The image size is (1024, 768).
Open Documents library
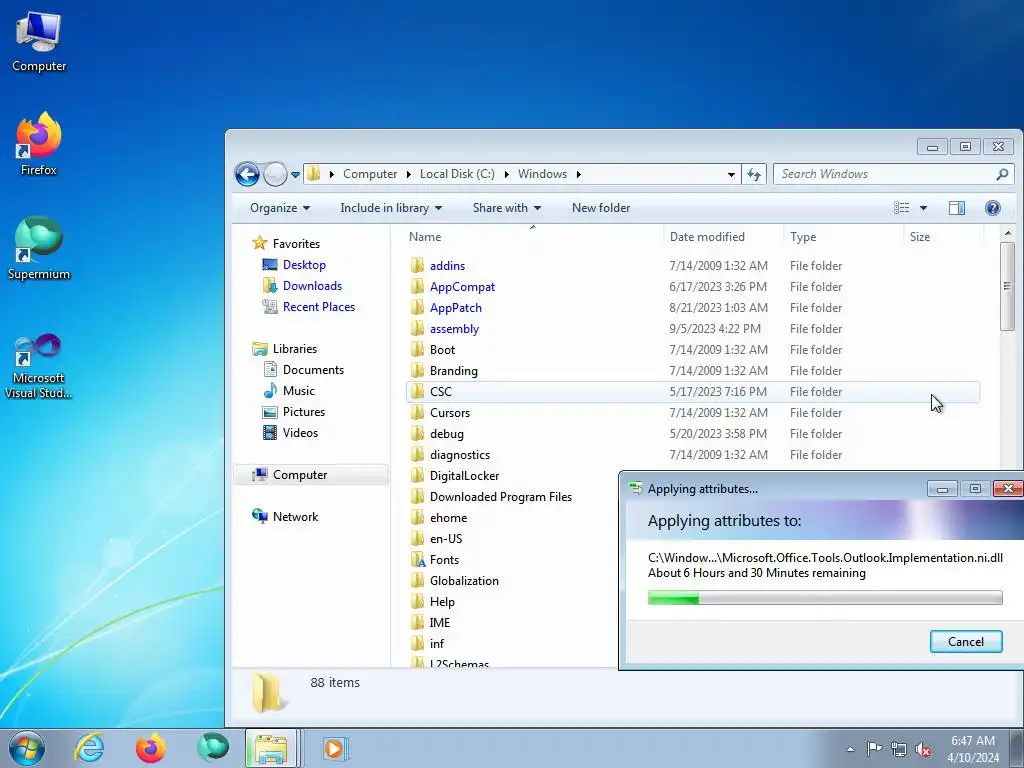(313, 370)
